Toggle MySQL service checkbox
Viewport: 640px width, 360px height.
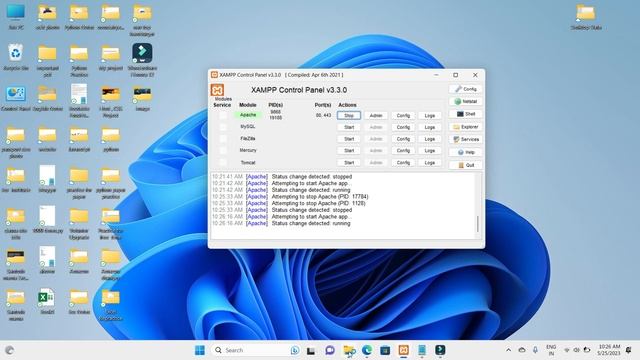[x=223, y=127]
